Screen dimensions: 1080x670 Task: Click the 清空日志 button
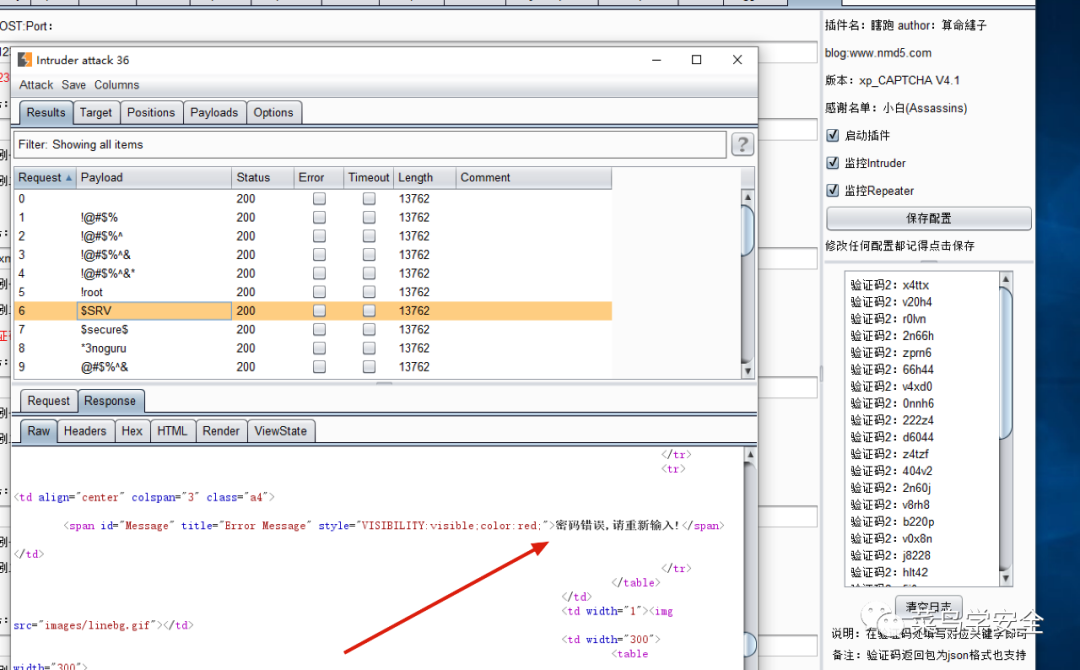[928, 607]
